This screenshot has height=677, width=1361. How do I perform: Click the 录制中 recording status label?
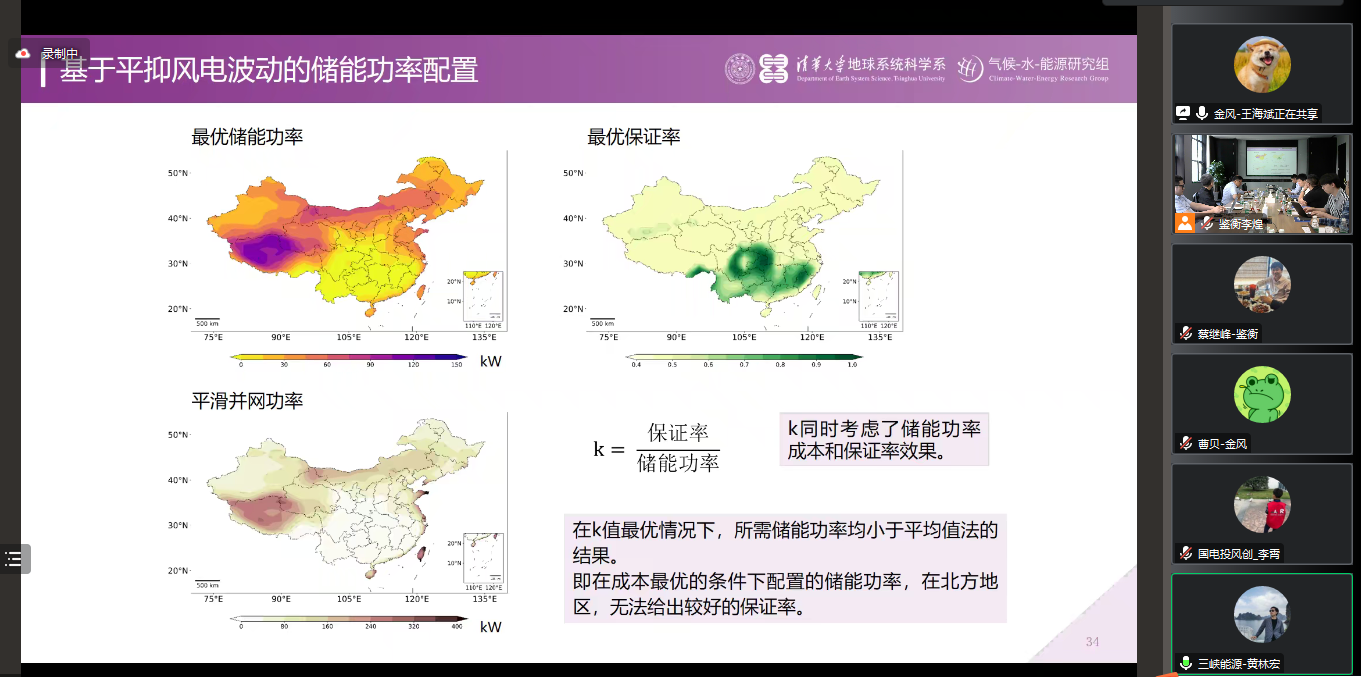tap(60, 53)
